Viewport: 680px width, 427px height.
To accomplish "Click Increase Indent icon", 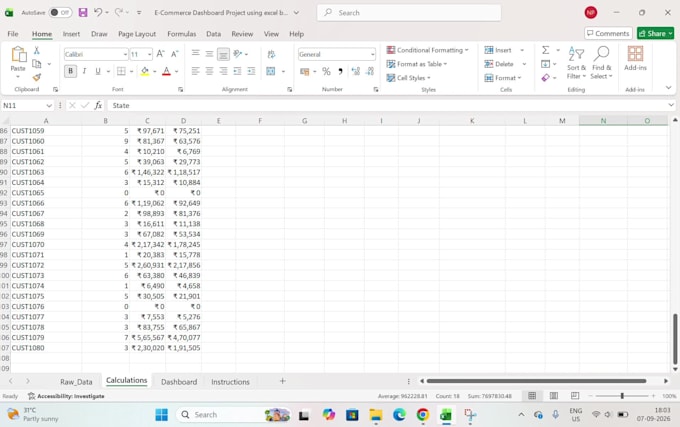I will pyautogui.click(x=251, y=71).
